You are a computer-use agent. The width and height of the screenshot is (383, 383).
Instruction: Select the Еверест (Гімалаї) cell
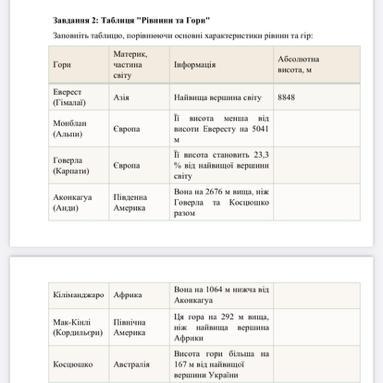coord(79,97)
